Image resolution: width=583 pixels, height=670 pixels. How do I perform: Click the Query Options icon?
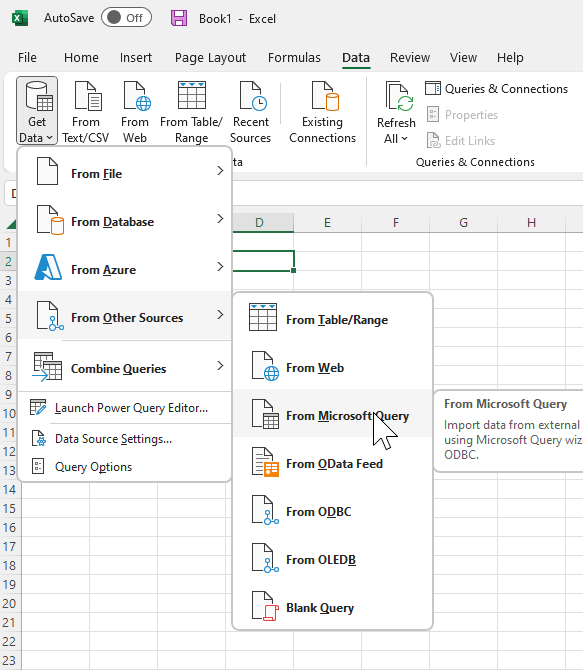coord(38,466)
